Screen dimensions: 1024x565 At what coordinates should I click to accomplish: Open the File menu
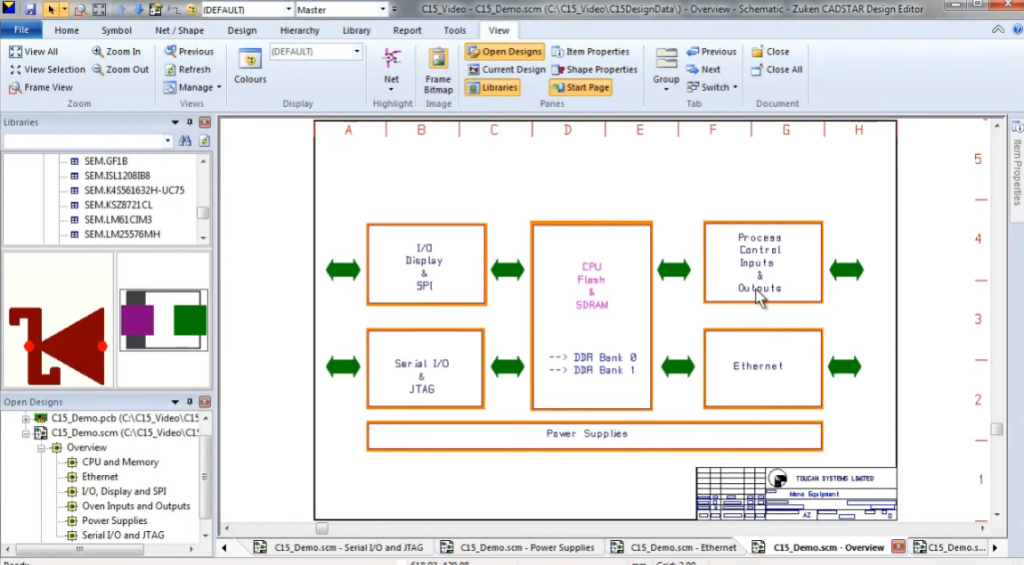(22, 30)
